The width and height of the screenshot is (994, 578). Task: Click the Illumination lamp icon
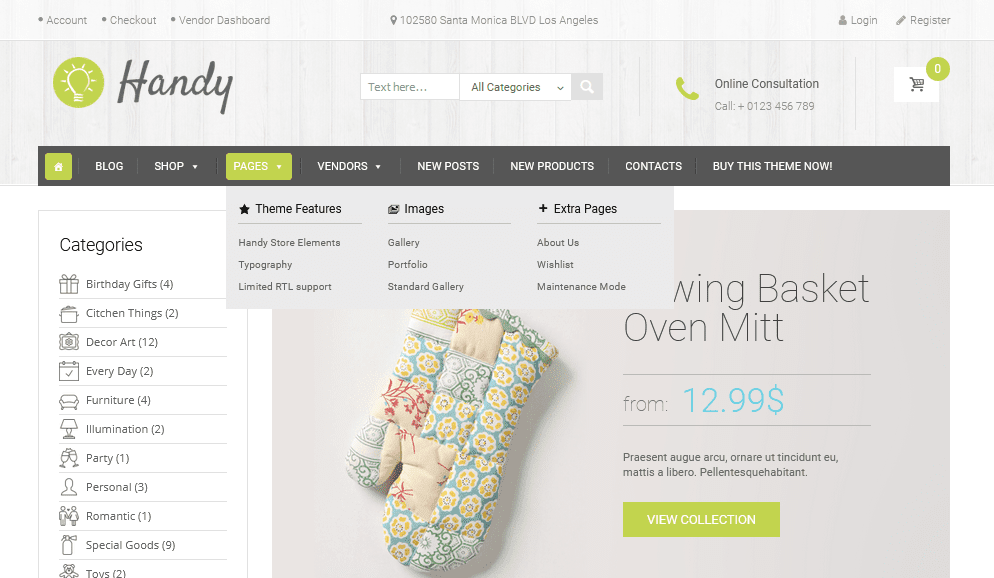point(69,429)
